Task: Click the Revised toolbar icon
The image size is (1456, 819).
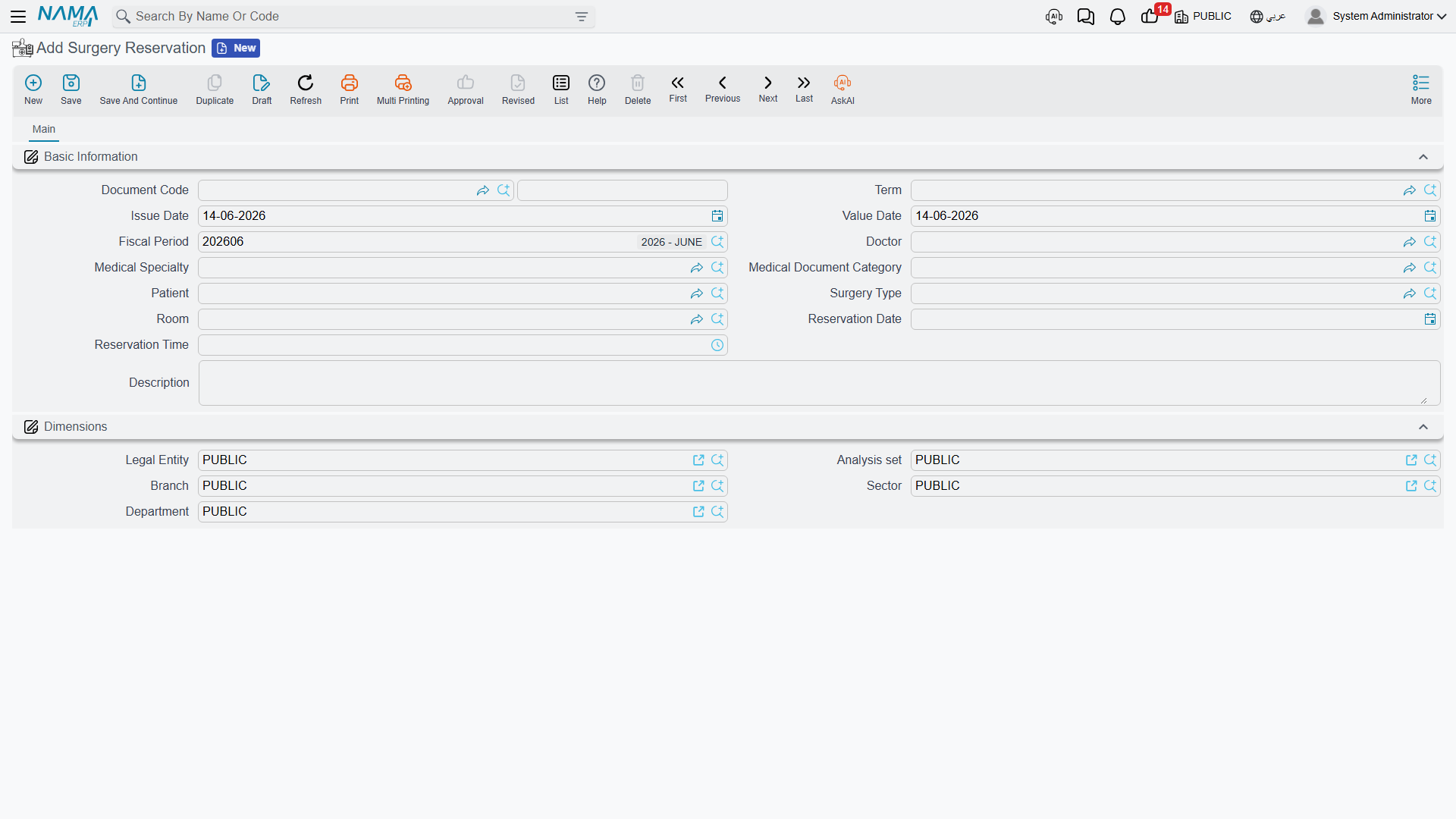Action: coord(518,89)
